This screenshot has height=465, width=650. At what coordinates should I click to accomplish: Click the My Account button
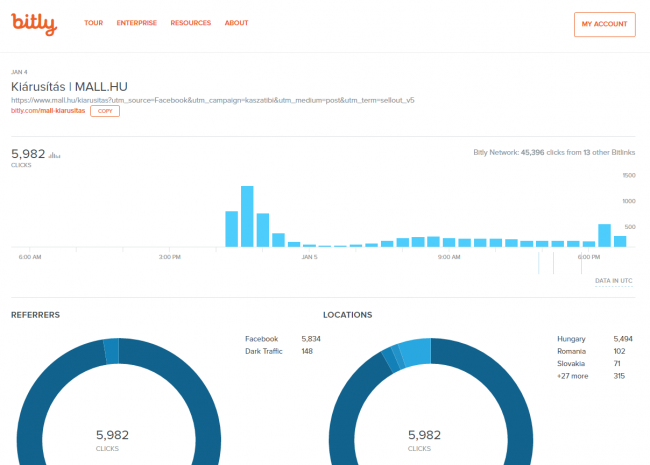(604, 24)
